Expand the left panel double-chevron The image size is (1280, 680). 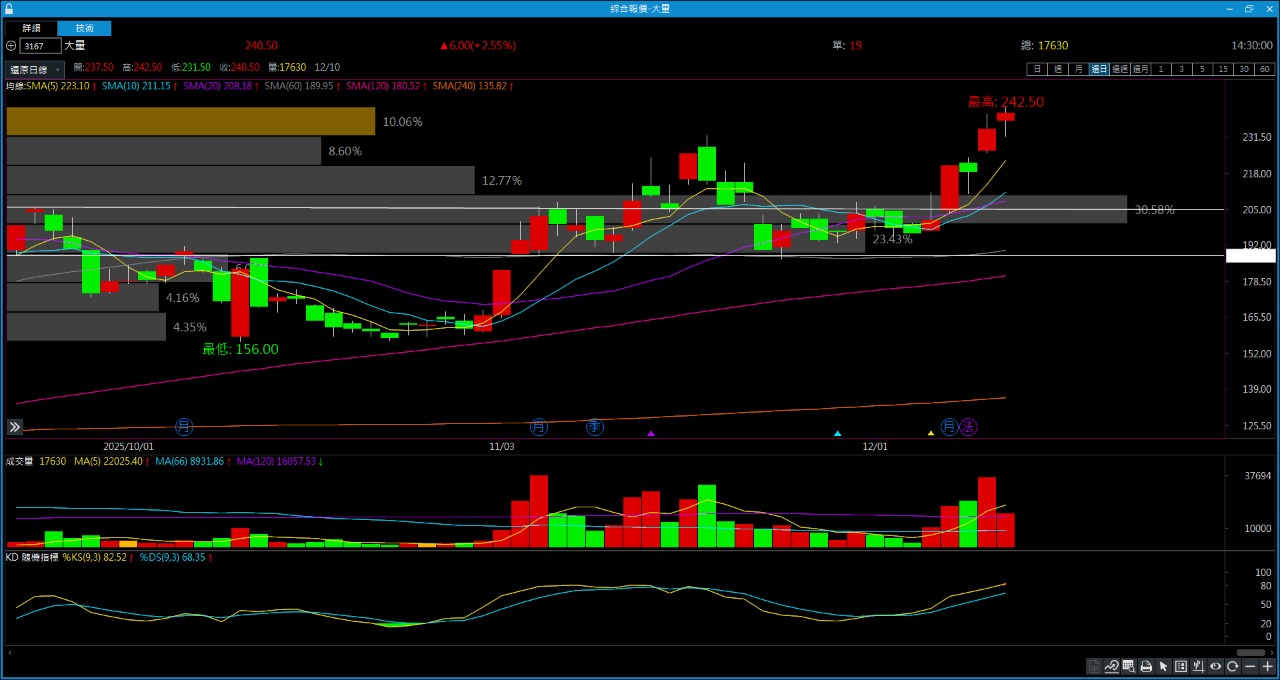pos(15,427)
